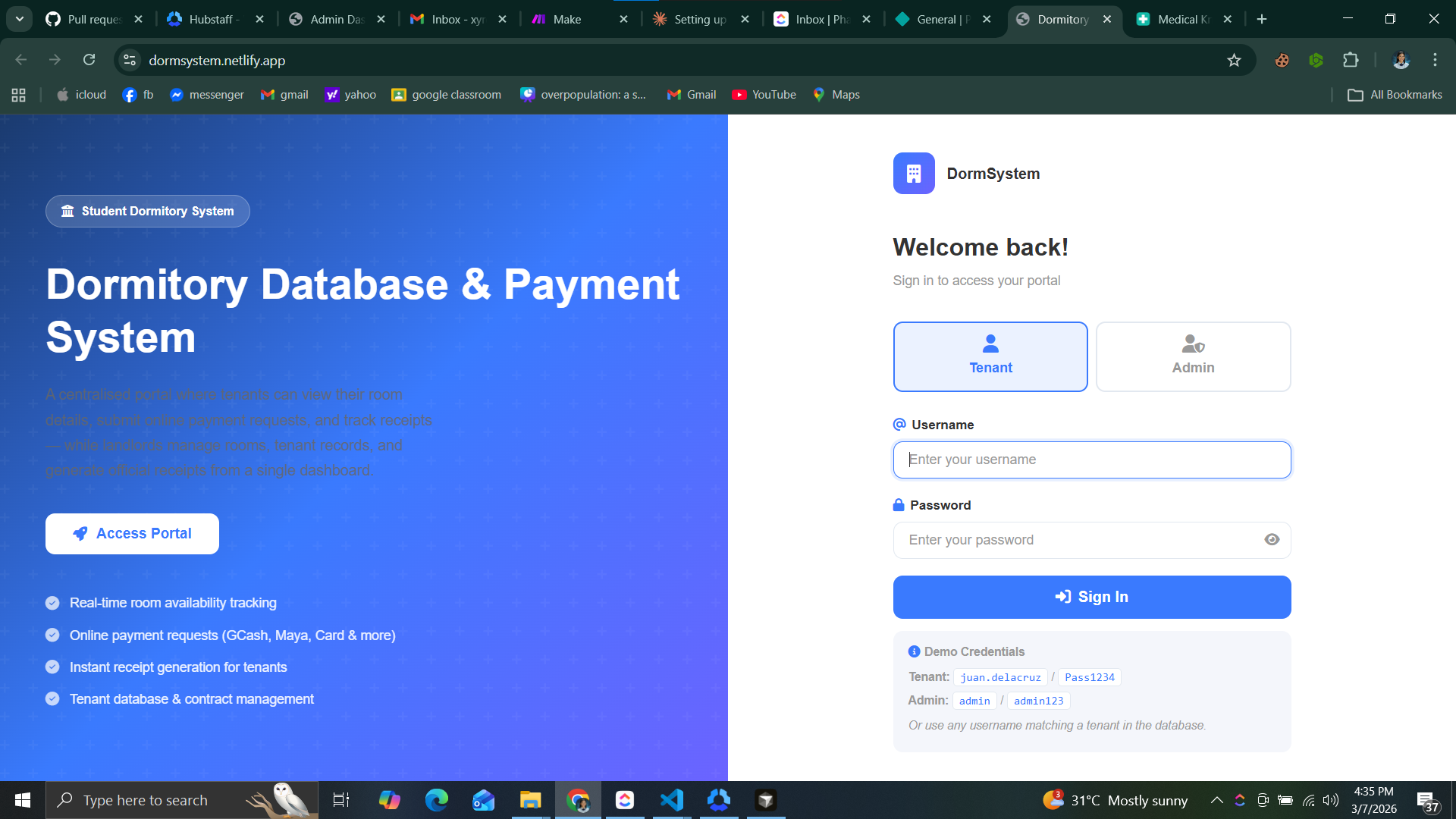The height and width of the screenshot is (819, 1456).
Task: Open File Explorer from the taskbar
Action: click(530, 800)
